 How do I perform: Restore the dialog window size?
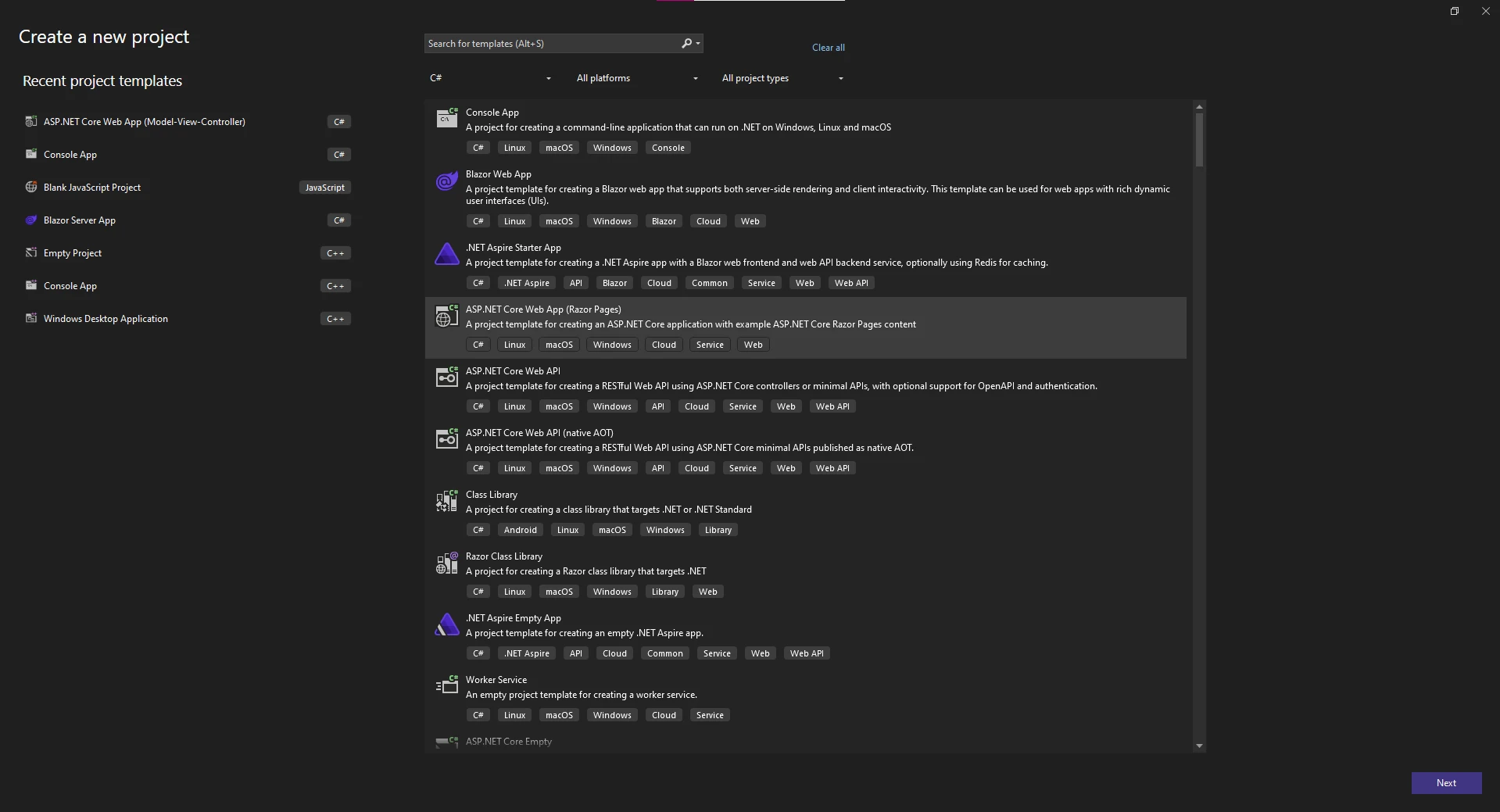coord(1455,11)
